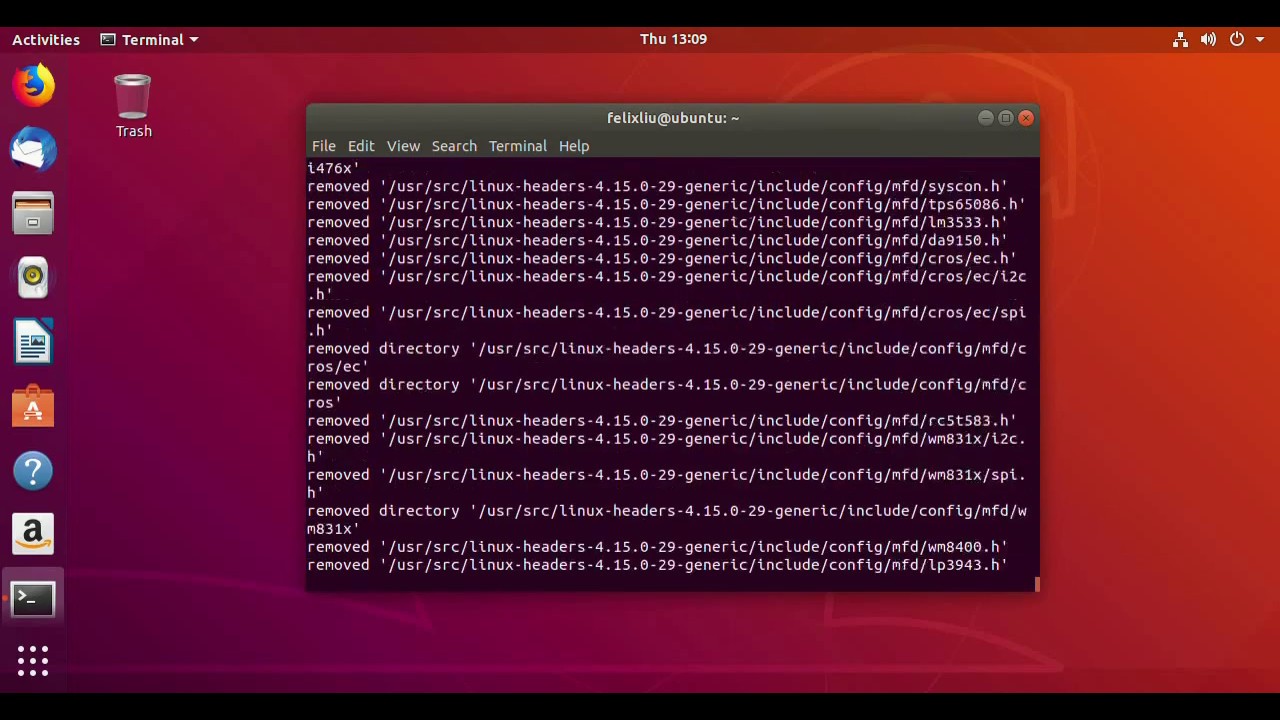The height and width of the screenshot is (720, 1280).
Task: Click the volume speaker icon in top bar
Action: click(1208, 39)
